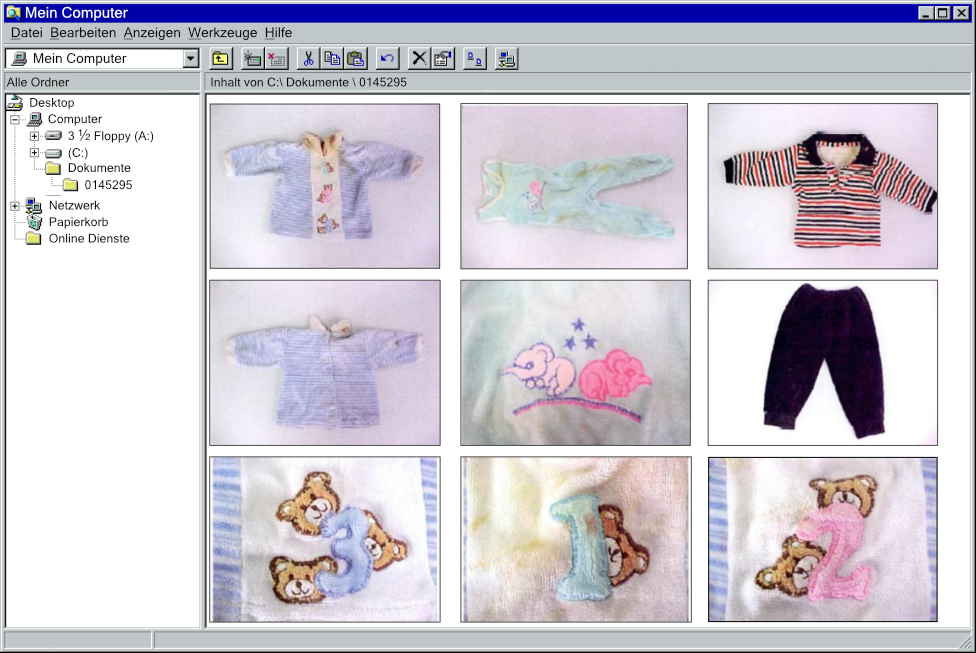The height and width of the screenshot is (653, 976).
Task: Expand the 3 ½ Floppy (A:) node
Action: pos(35,135)
